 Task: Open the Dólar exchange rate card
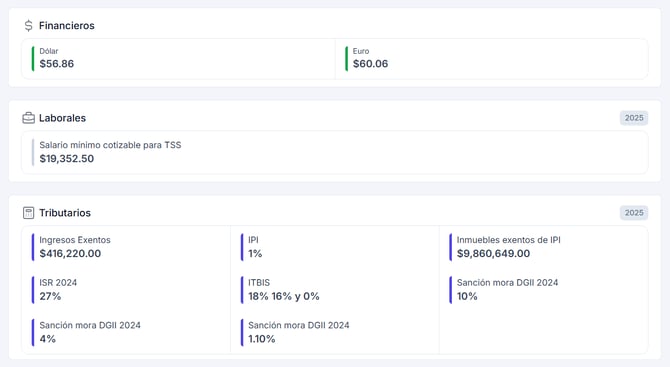(179, 59)
